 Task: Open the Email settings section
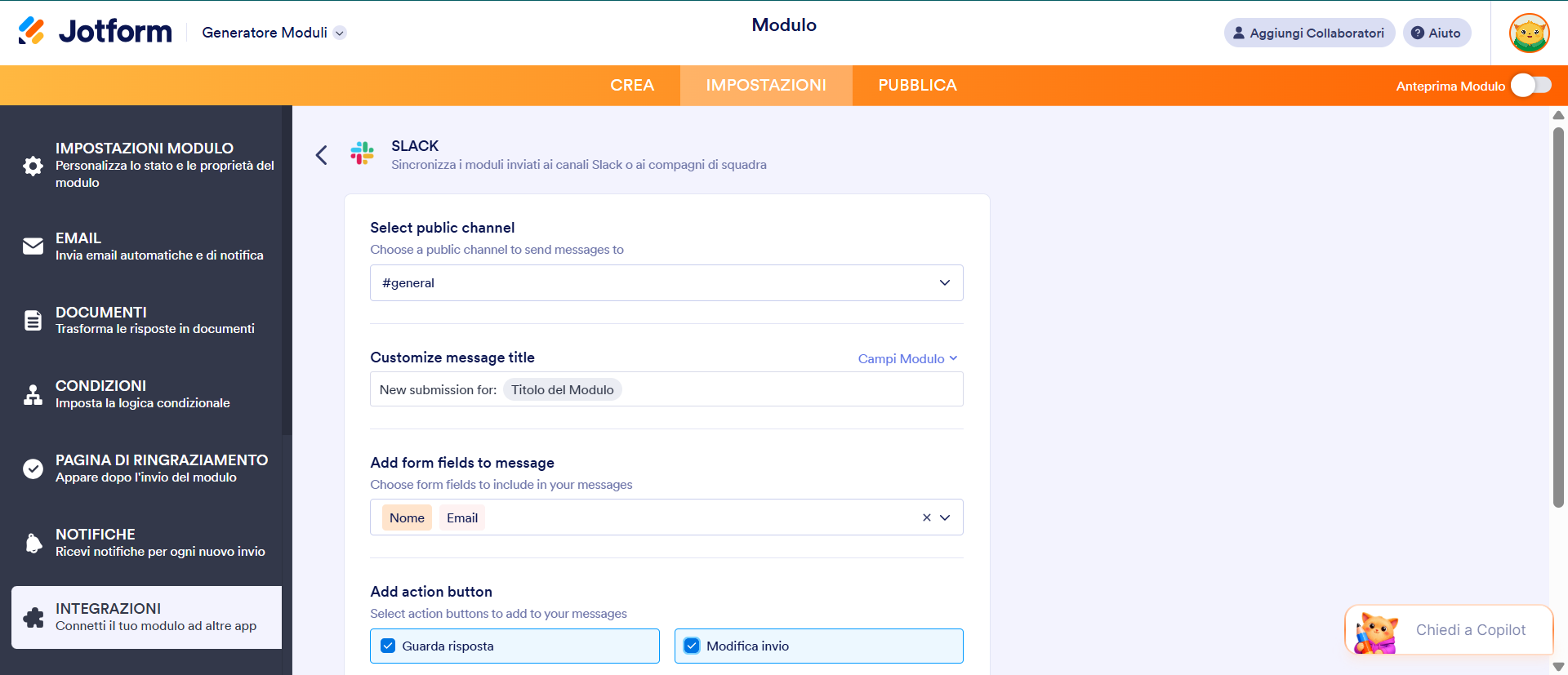pyautogui.click(x=147, y=246)
